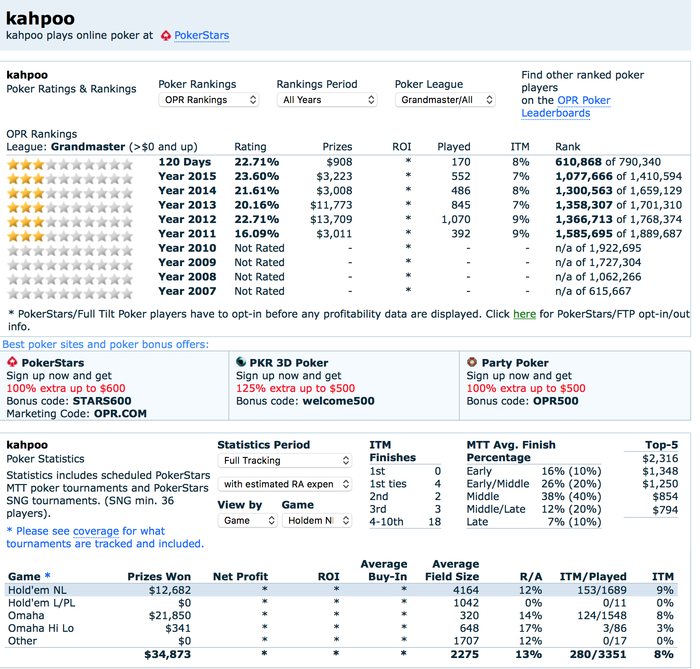Viewport: 700px width, 669px height.
Task: Click the PokerStars logo icon in bonus offers
Action: (12, 362)
